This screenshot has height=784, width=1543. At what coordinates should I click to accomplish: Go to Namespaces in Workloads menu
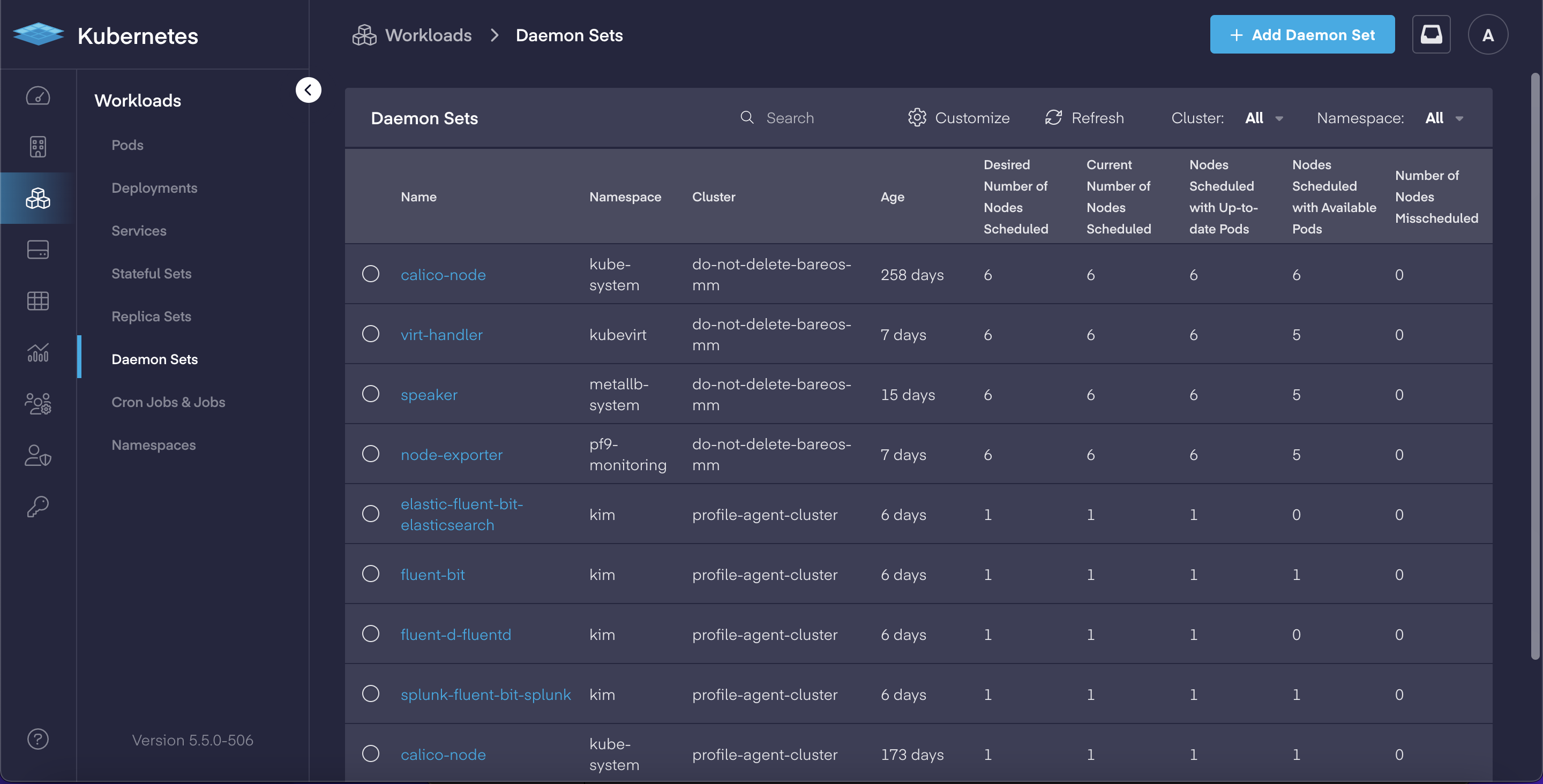click(153, 445)
